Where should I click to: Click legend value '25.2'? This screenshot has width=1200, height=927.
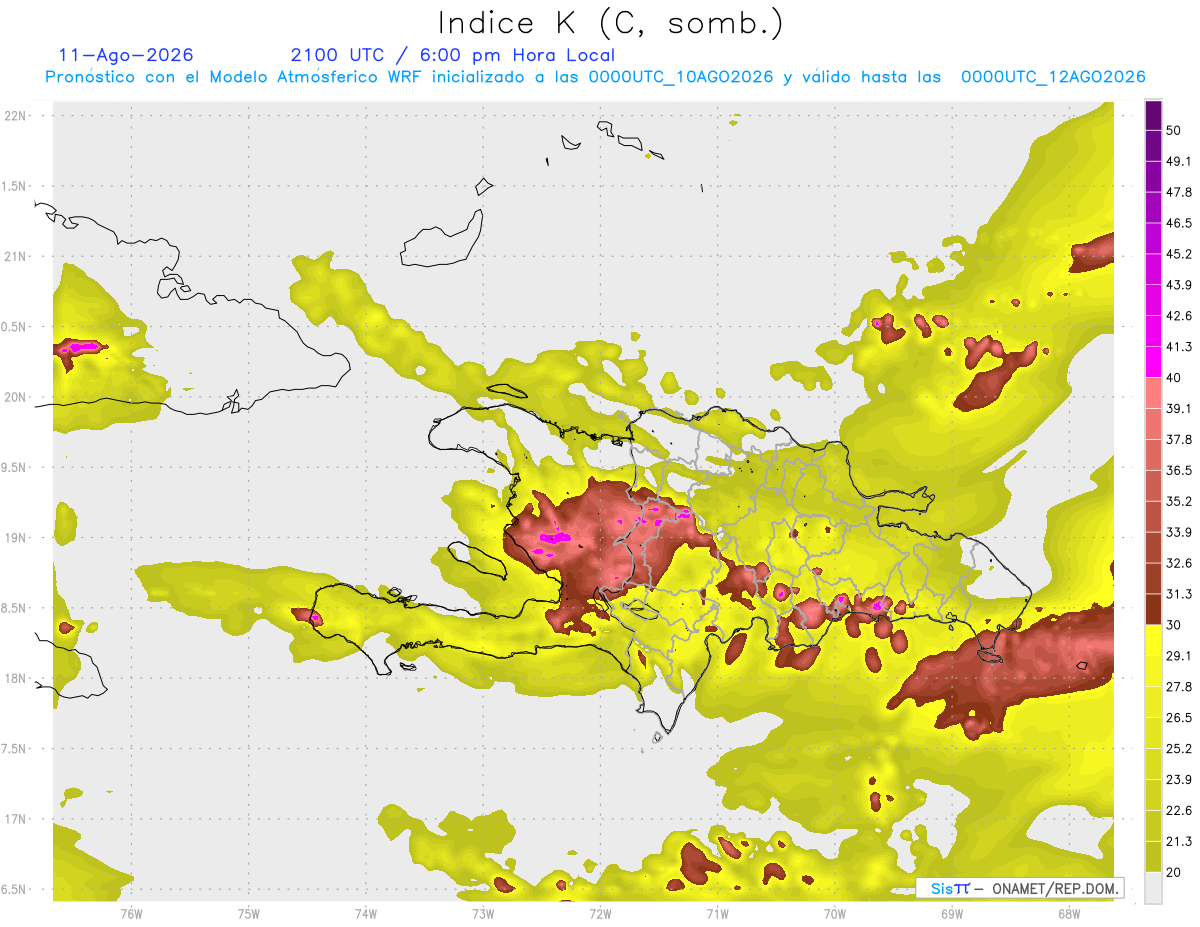click(1179, 749)
